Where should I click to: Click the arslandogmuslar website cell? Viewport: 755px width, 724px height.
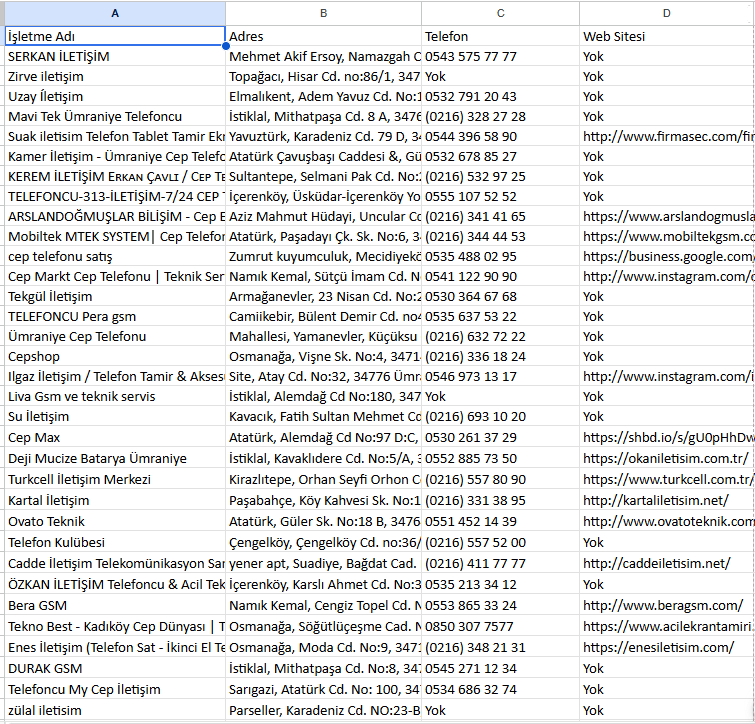[x=667, y=216]
